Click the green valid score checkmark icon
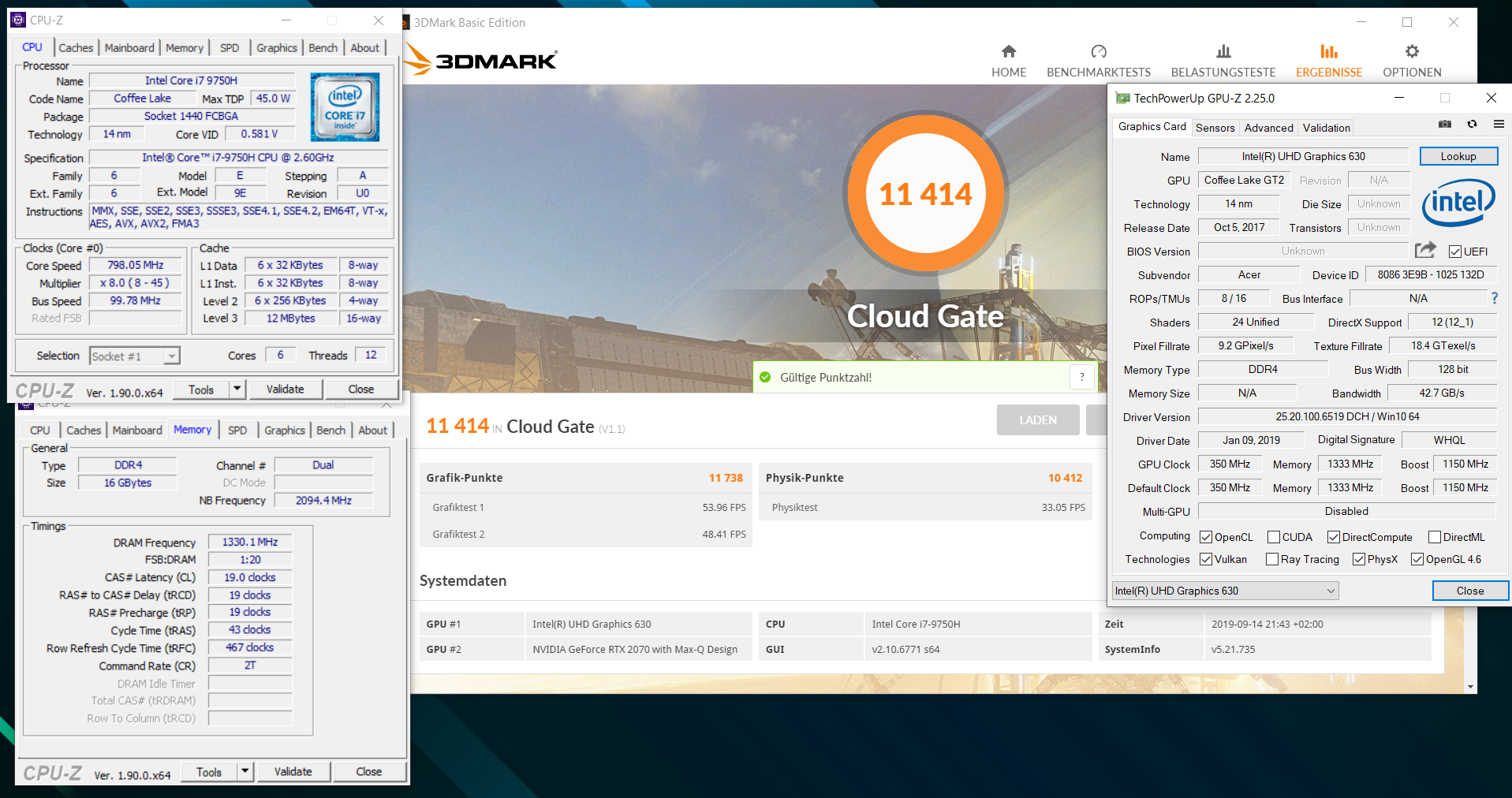 [x=765, y=377]
